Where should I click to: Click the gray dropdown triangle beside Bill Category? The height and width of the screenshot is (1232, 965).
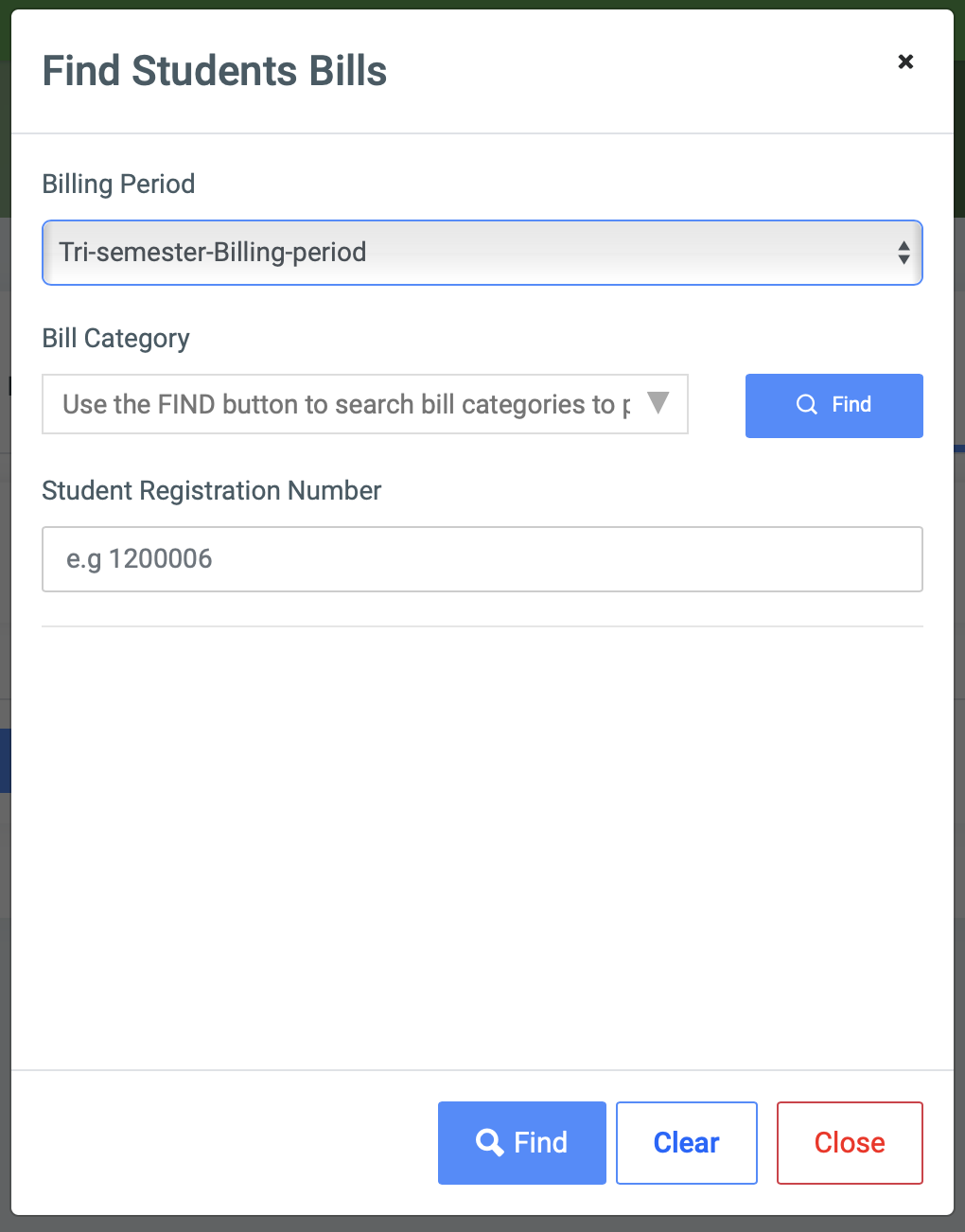coord(659,403)
